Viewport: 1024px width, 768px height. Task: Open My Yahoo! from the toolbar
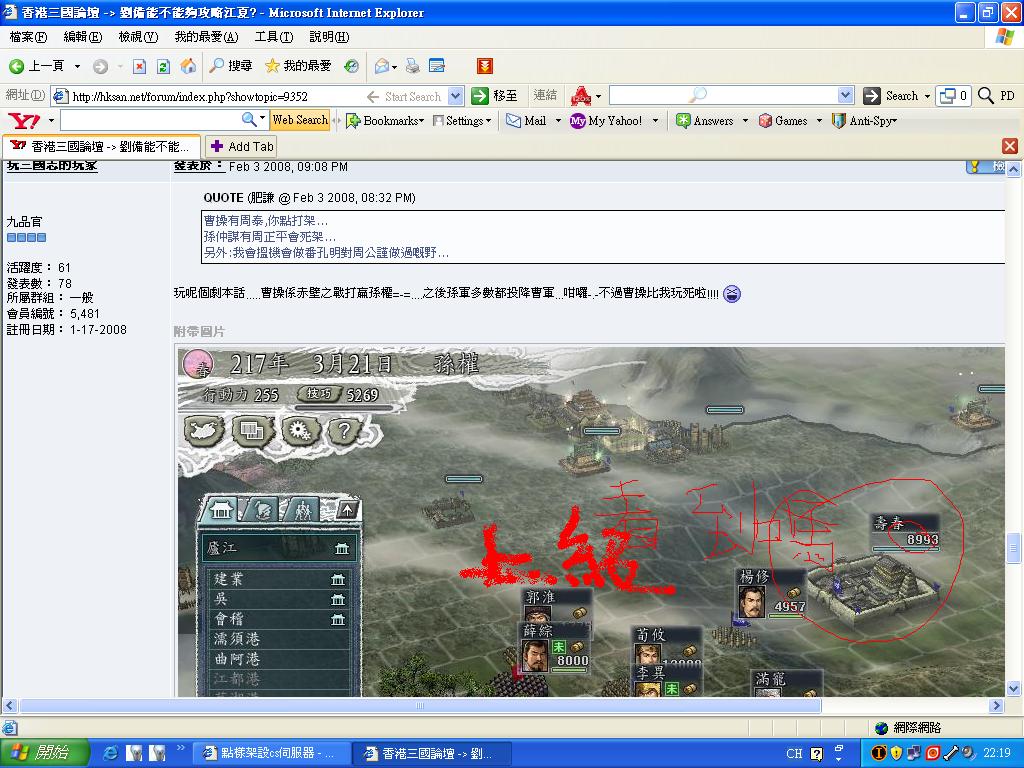pyautogui.click(x=606, y=121)
